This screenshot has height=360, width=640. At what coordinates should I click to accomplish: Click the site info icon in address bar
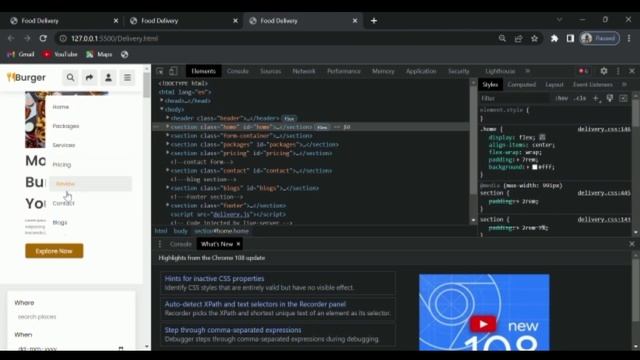[63, 38]
